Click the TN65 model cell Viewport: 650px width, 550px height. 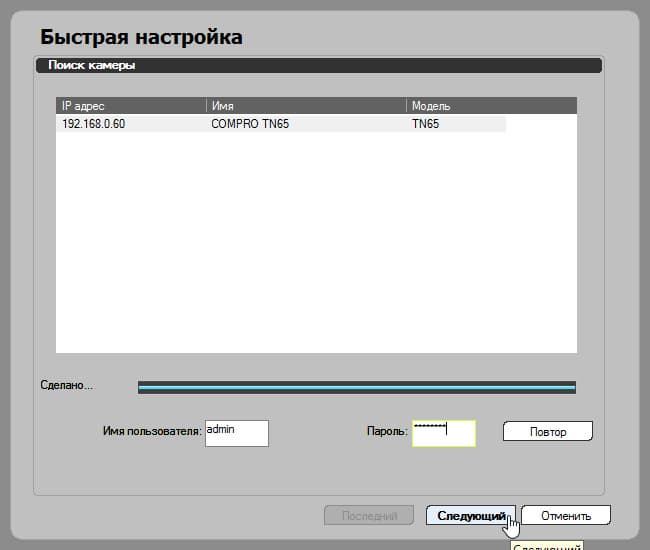[x=425, y=124]
